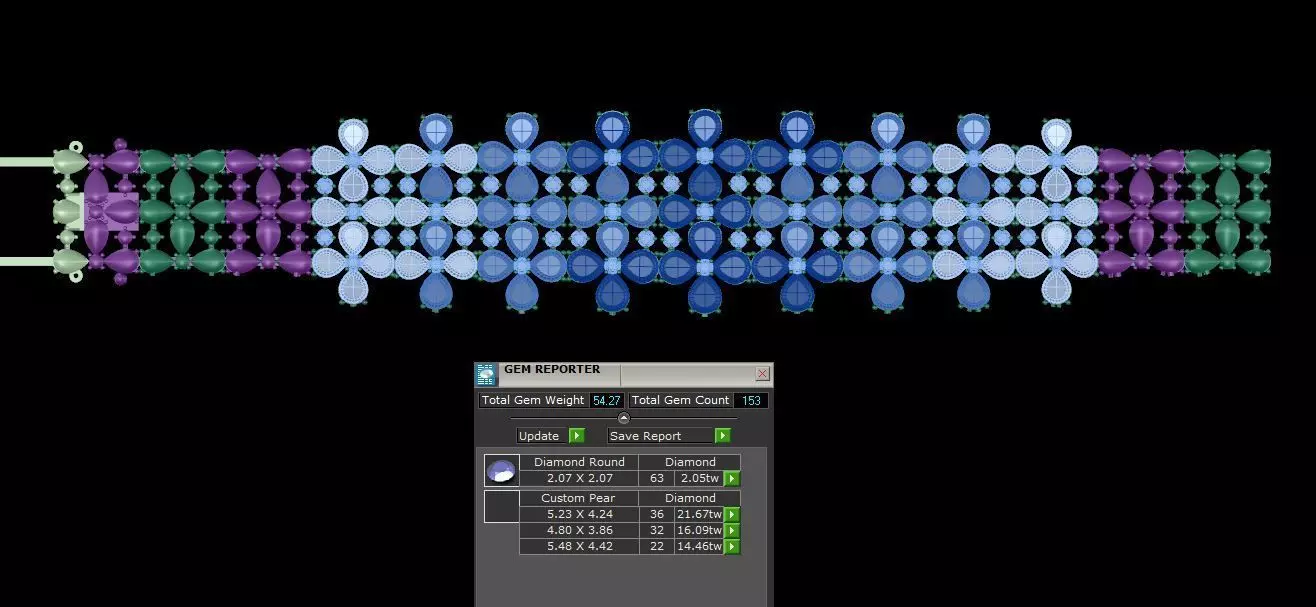
Task: Select the Diamond Round gem thumbnail
Action: 501,470
